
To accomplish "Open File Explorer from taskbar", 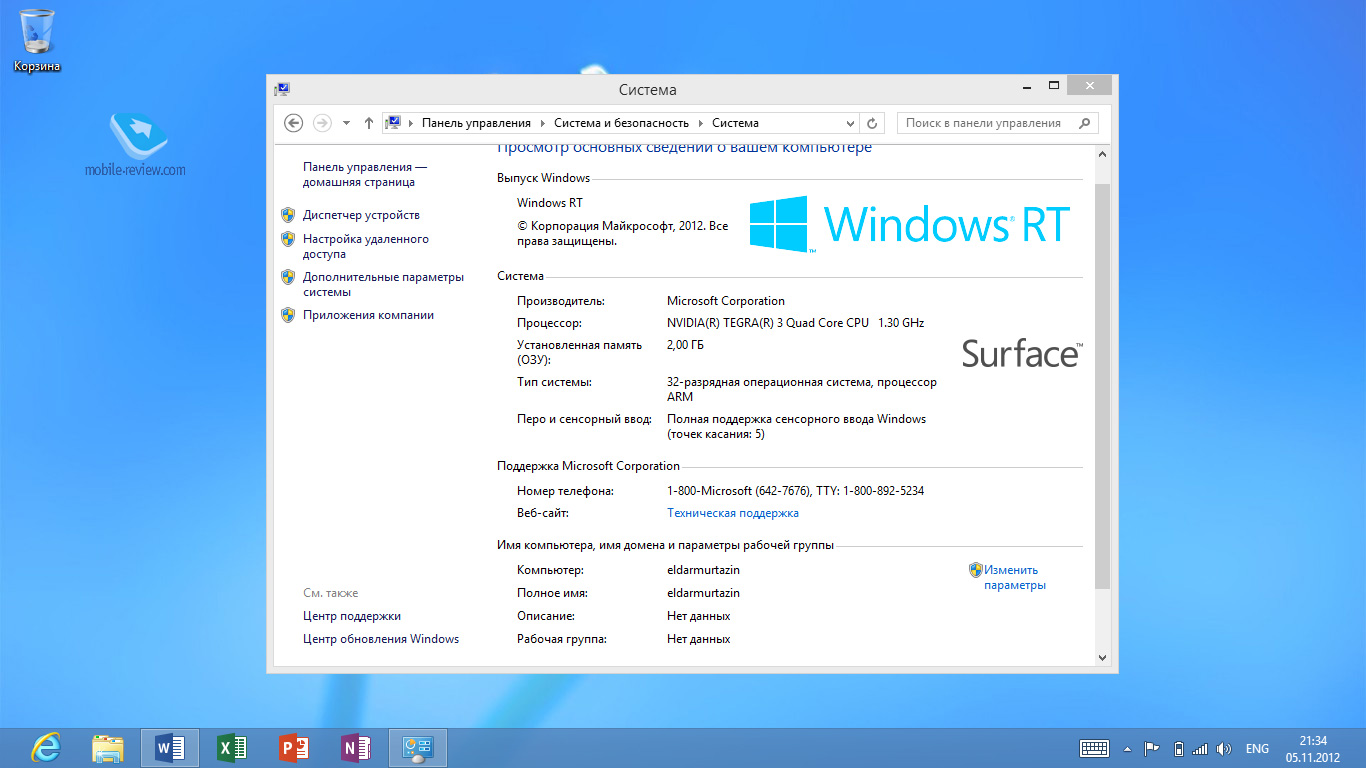I will (108, 748).
